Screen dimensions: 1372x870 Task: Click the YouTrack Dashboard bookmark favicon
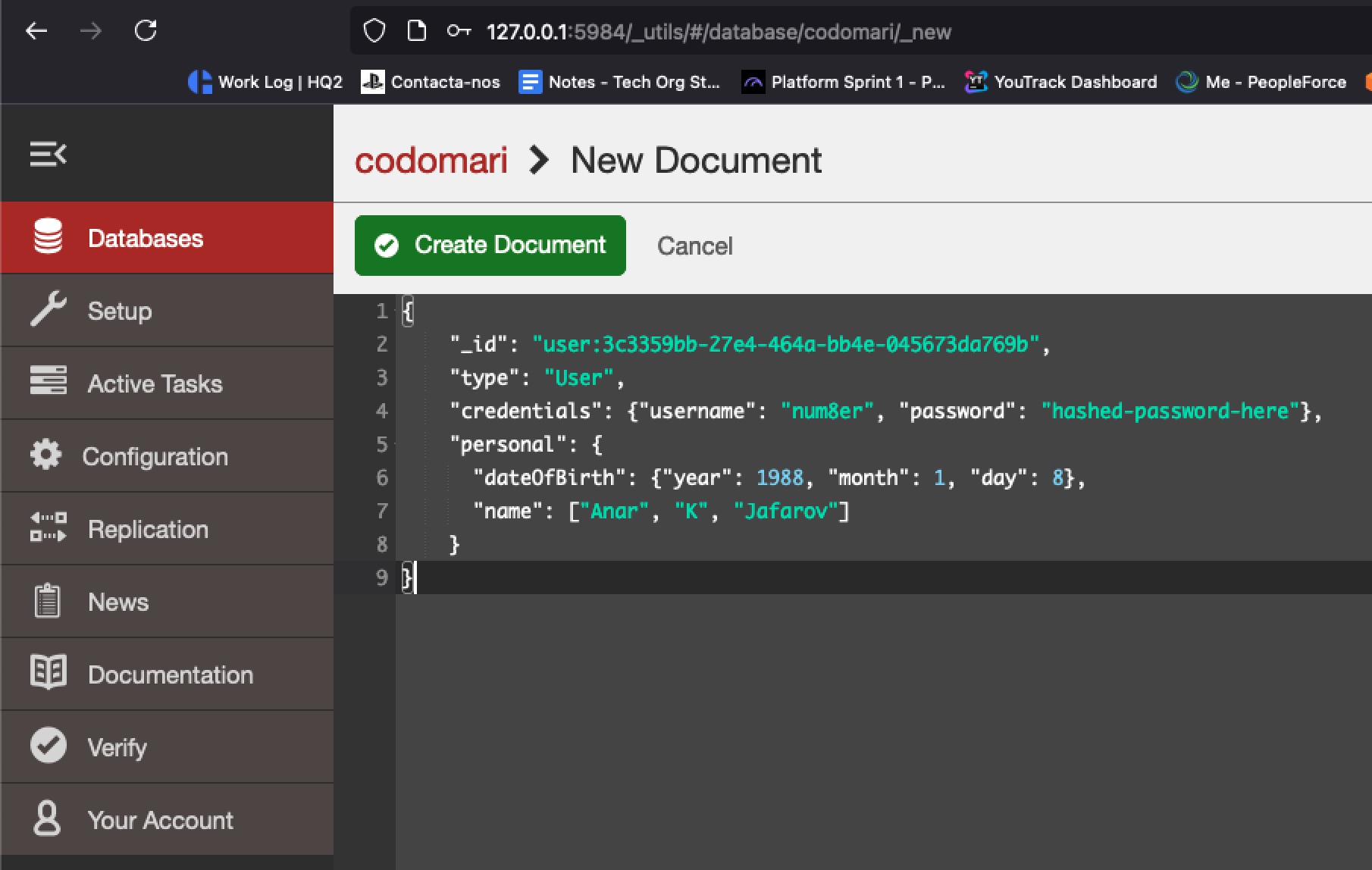[976, 82]
